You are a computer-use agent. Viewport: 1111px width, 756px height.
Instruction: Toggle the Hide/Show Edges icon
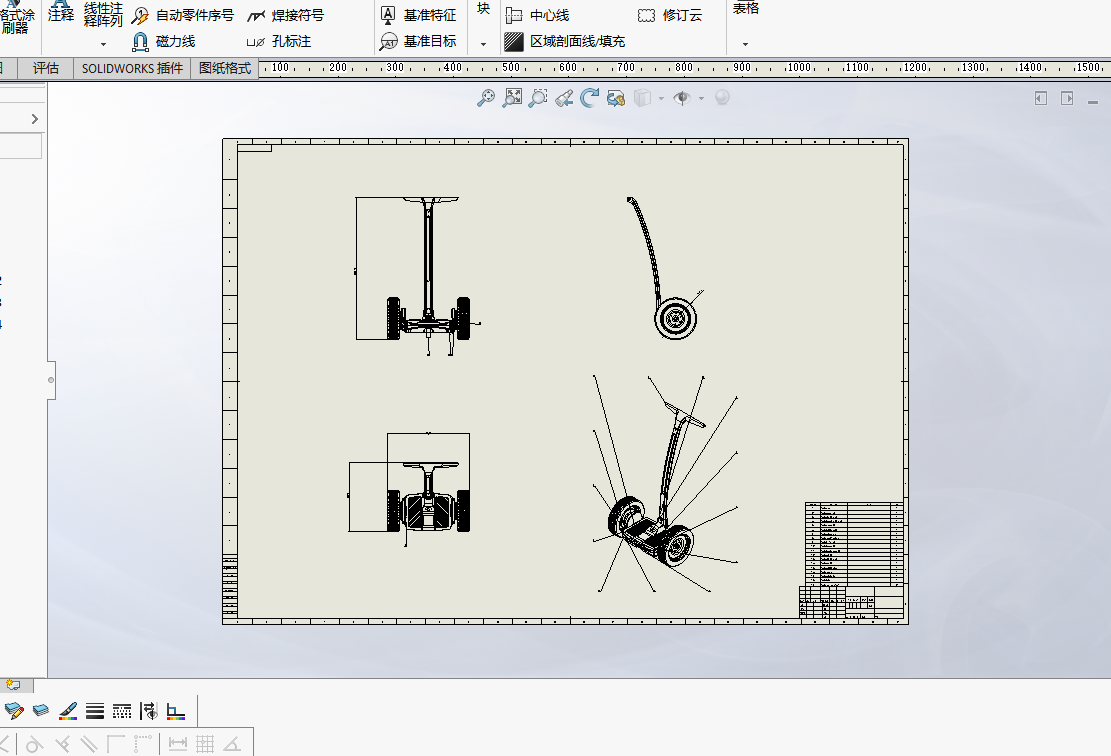(149, 711)
